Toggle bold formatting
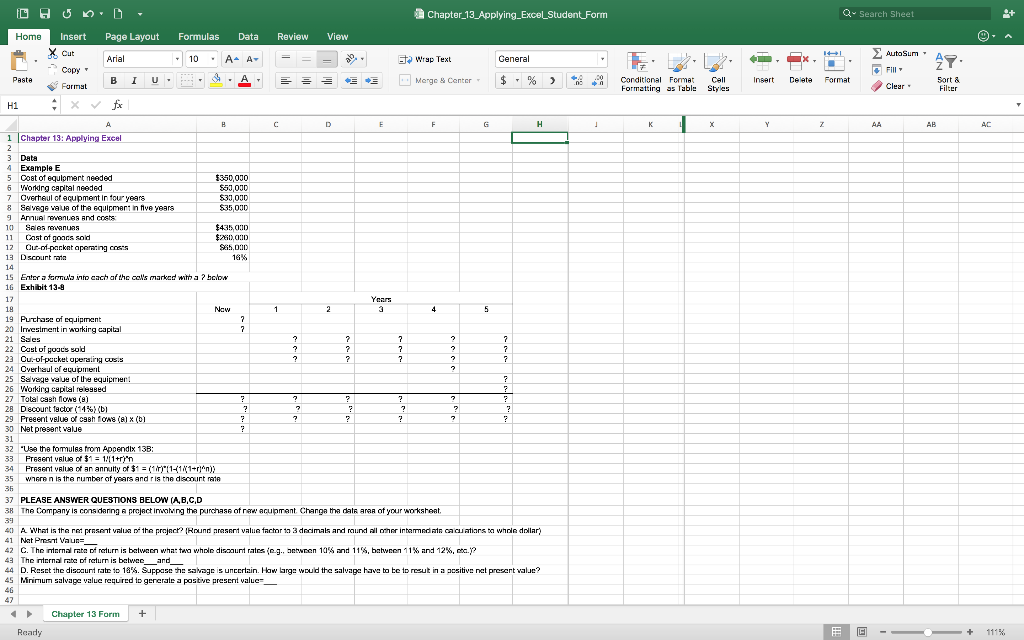Image resolution: width=1024 pixels, height=640 pixels. click(x=111, y=78)
